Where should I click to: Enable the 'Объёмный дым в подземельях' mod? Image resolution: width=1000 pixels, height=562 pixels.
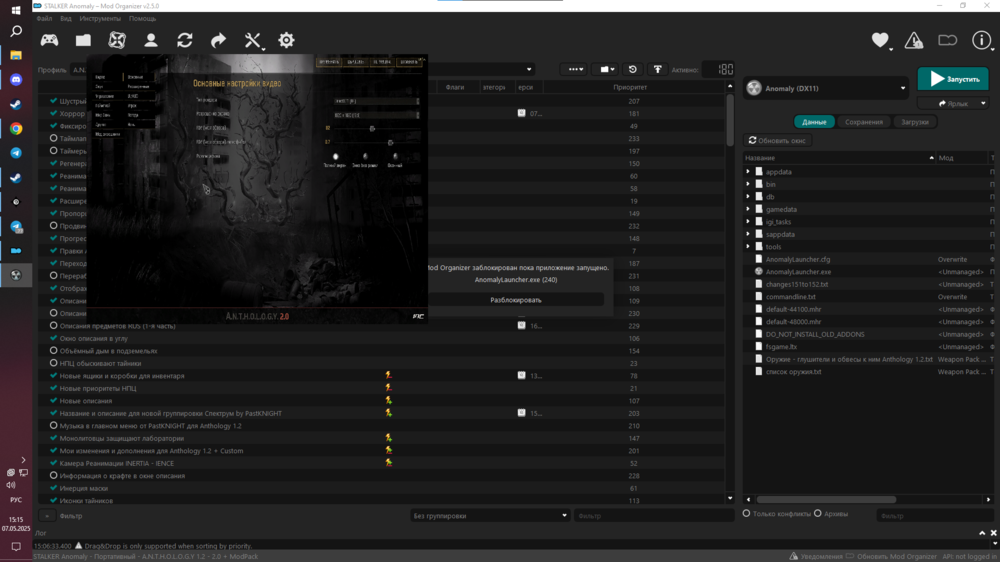(x=54, y=351)
